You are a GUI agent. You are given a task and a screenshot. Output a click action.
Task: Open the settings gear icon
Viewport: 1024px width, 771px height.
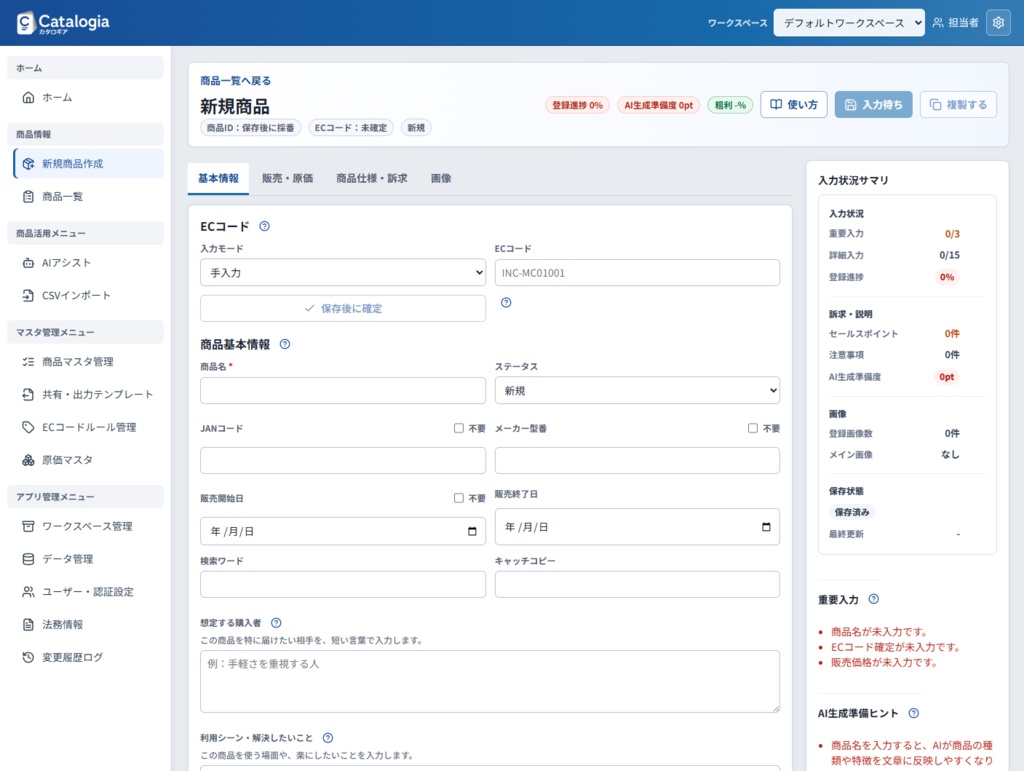tap(998, 23)
